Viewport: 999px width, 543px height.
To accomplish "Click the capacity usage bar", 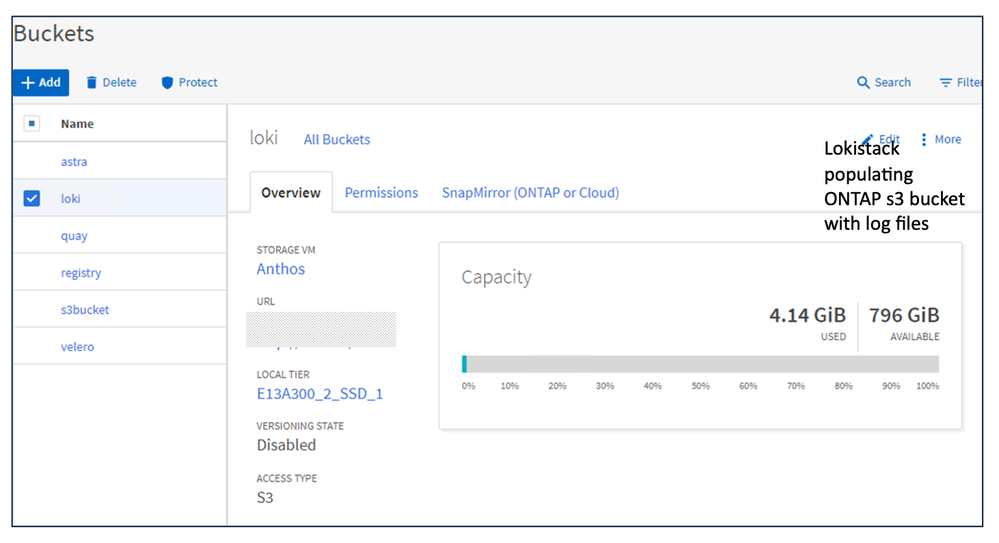I will [700, 364].
